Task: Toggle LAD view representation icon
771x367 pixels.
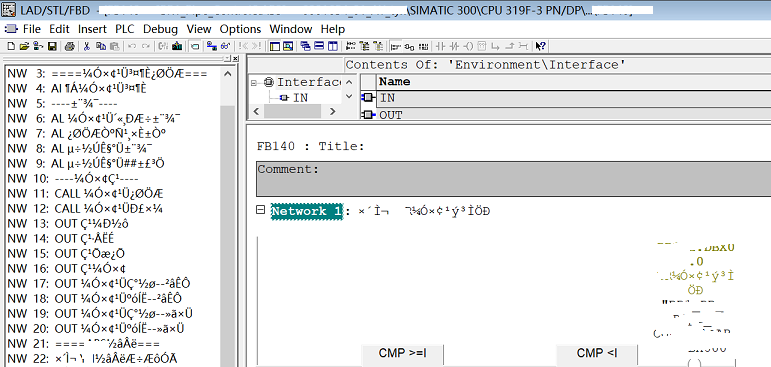Action: point(396,46)
